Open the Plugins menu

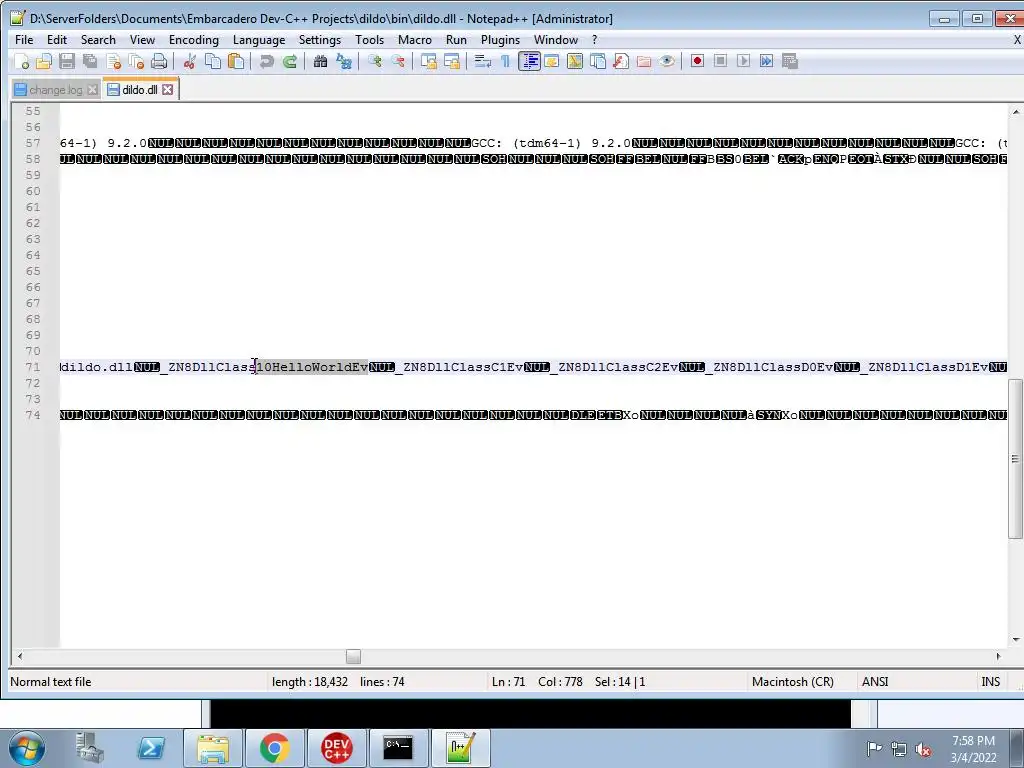coord(500,40)
